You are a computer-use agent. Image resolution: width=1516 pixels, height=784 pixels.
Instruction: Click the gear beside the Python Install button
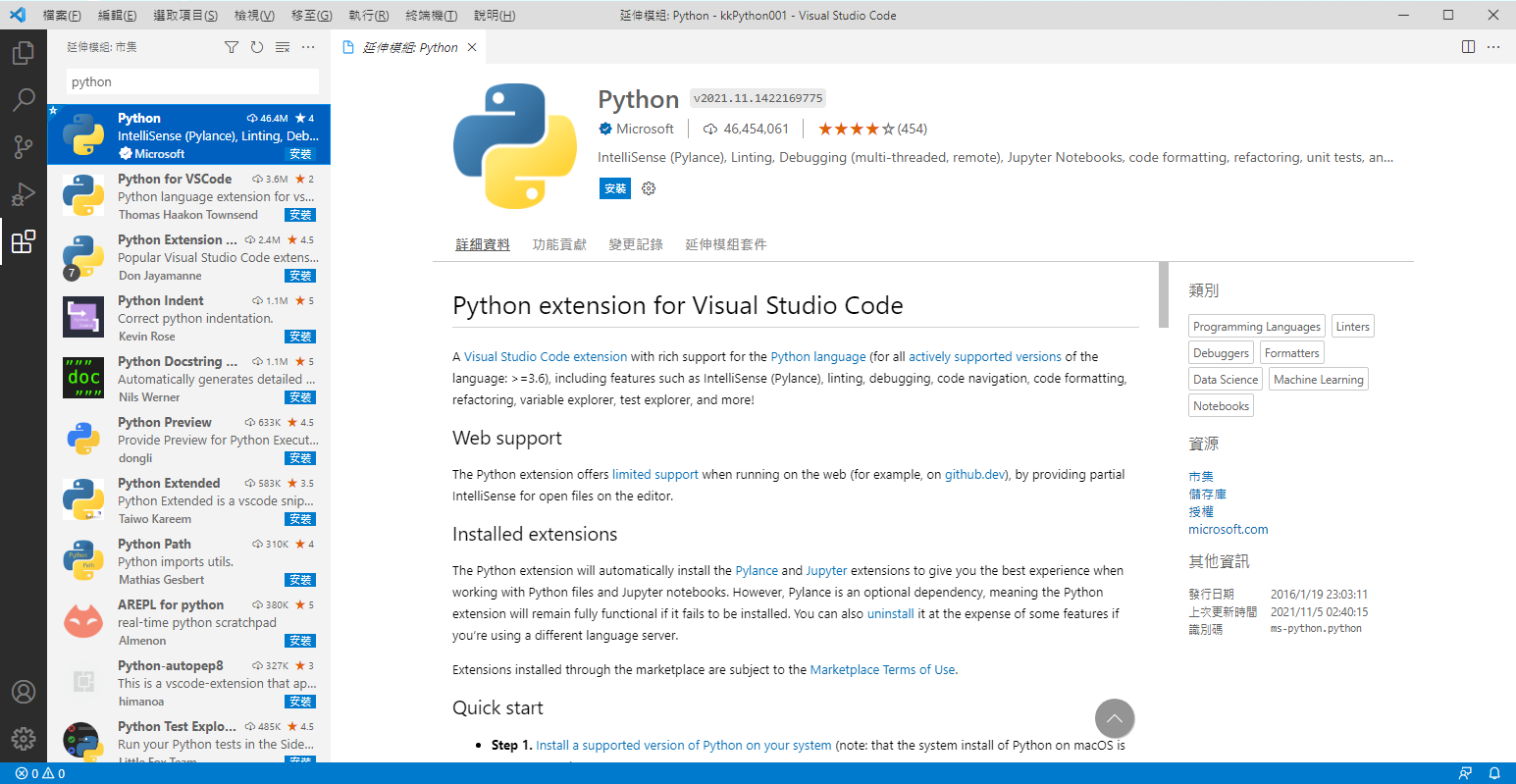point(648,187)
